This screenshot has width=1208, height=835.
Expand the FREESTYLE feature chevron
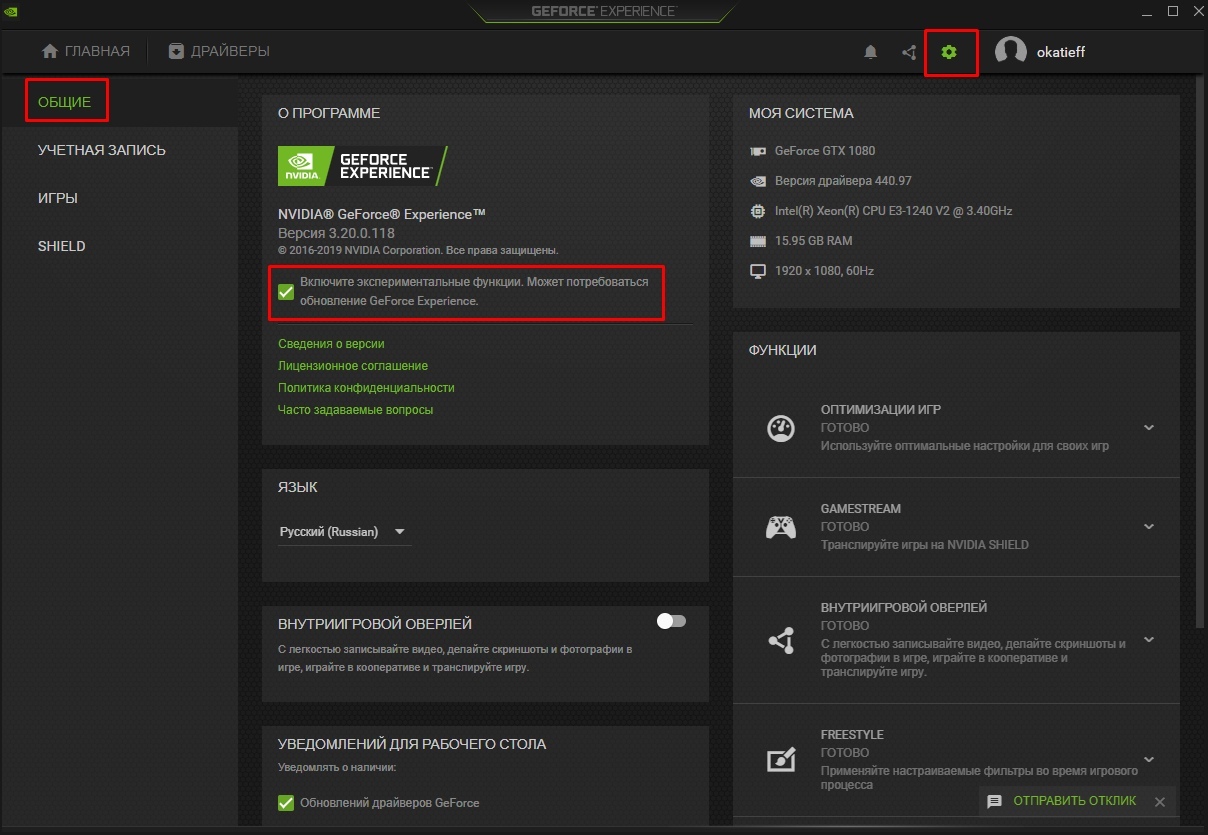click(x=1149, y=760)
